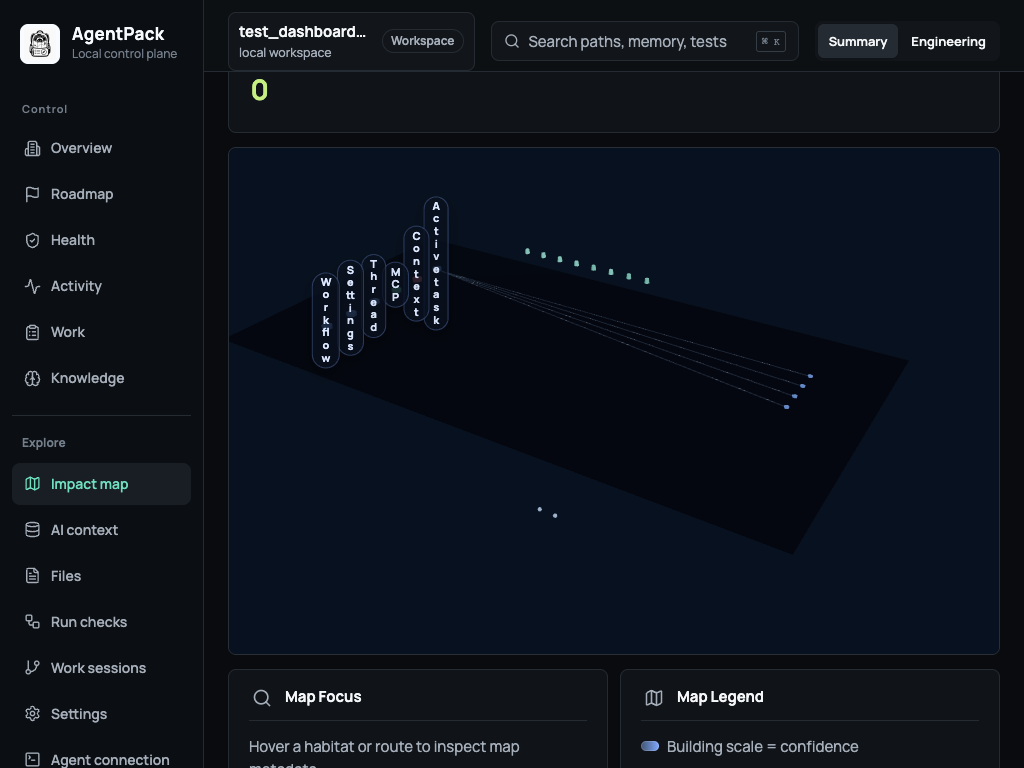Click the ⌘K shortcut badge
Image resolution: width=1024 pixels, height=768 pixels.
pyautogui.click(x=771, y=41)
